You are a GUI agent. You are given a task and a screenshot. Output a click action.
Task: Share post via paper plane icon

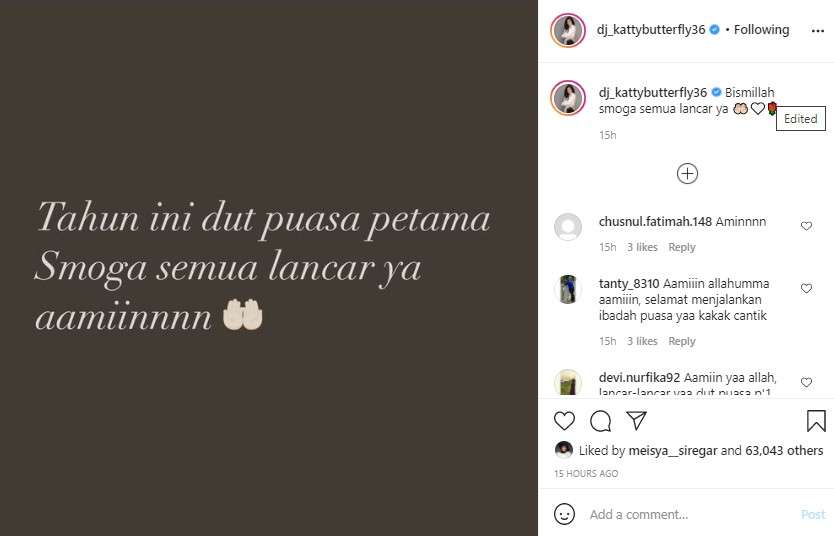pyautogui.click(x=636, y=421)
